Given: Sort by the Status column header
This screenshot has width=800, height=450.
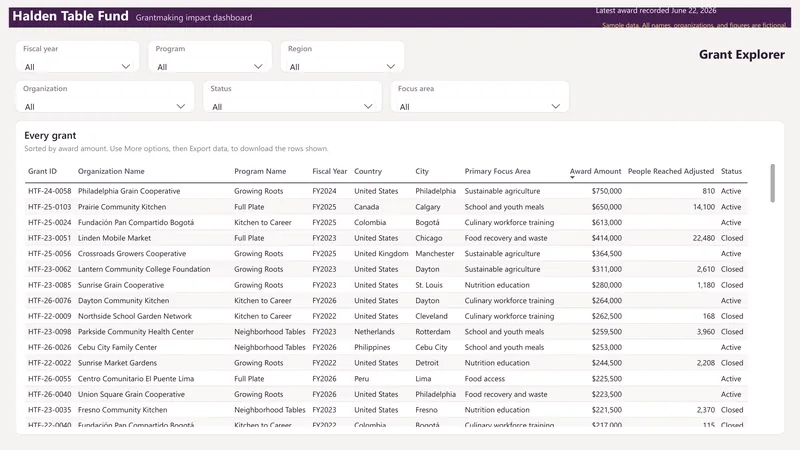Looking at the screenshot, I should [731, 171].
